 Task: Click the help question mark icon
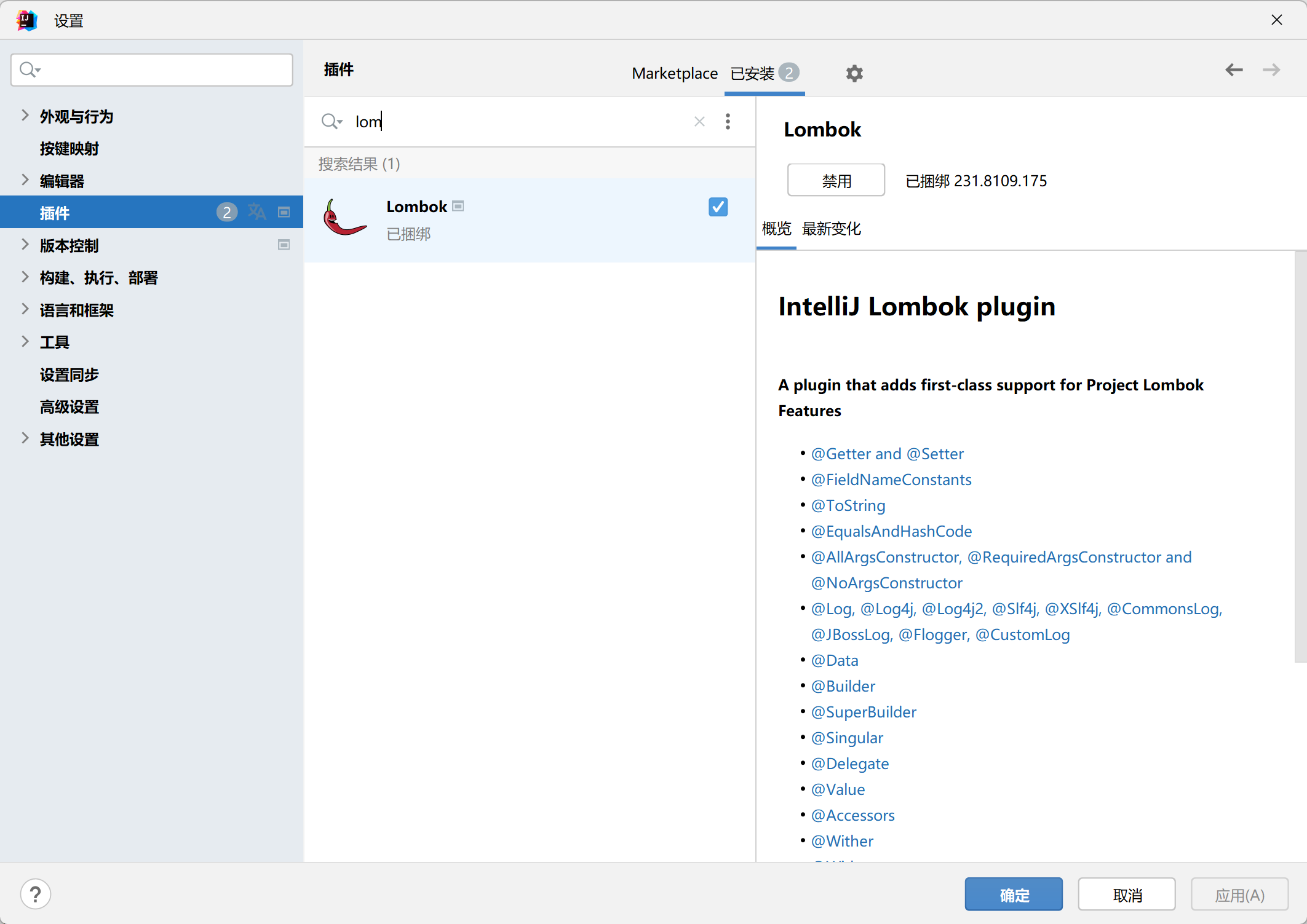pyautogui.click(x=36, y=894)
